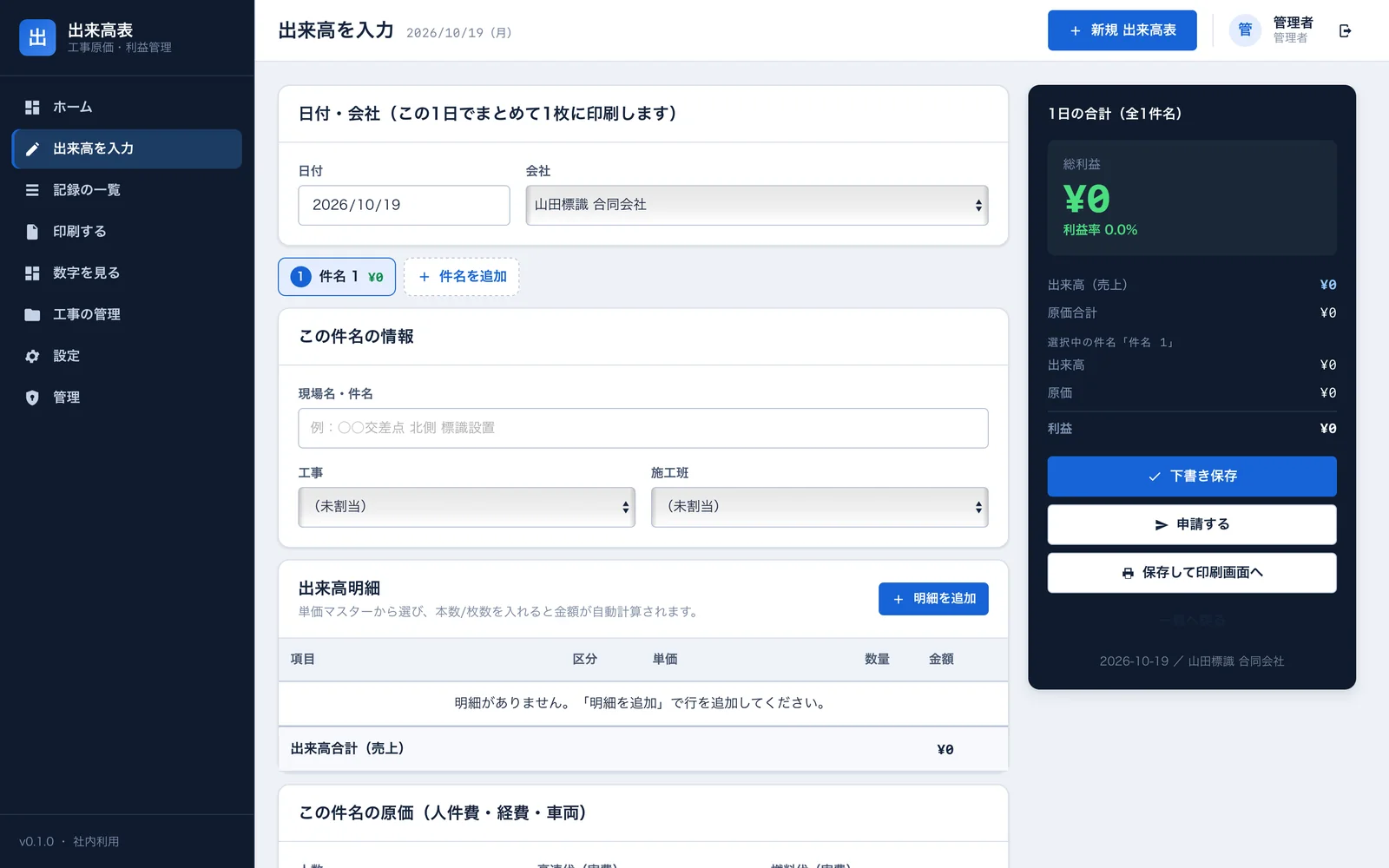The width and height of the screenshot is (1389, 868).
Task: Click the 下書き保存 button
Action: pyautogui.click(x=1192, y=477)
